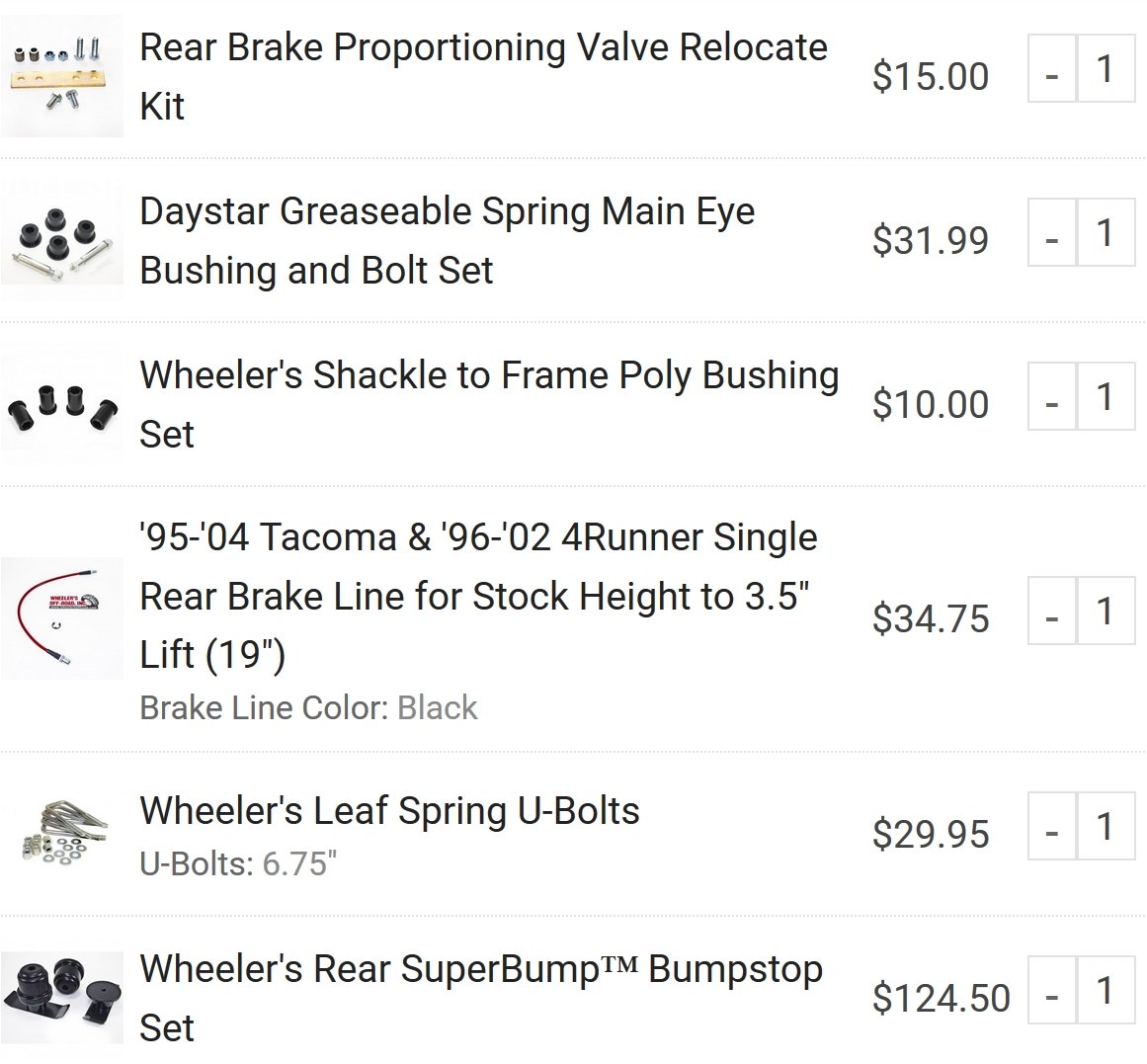The height and width of the screenshot is (1064, 1147).
Task: Open Tacoma & 4Runner Single Rear Brake Line link
Action: pos(478,596)
